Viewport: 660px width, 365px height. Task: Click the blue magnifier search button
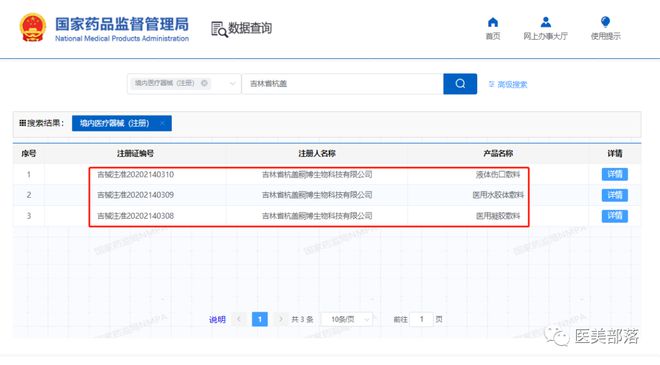coord(460,84)
